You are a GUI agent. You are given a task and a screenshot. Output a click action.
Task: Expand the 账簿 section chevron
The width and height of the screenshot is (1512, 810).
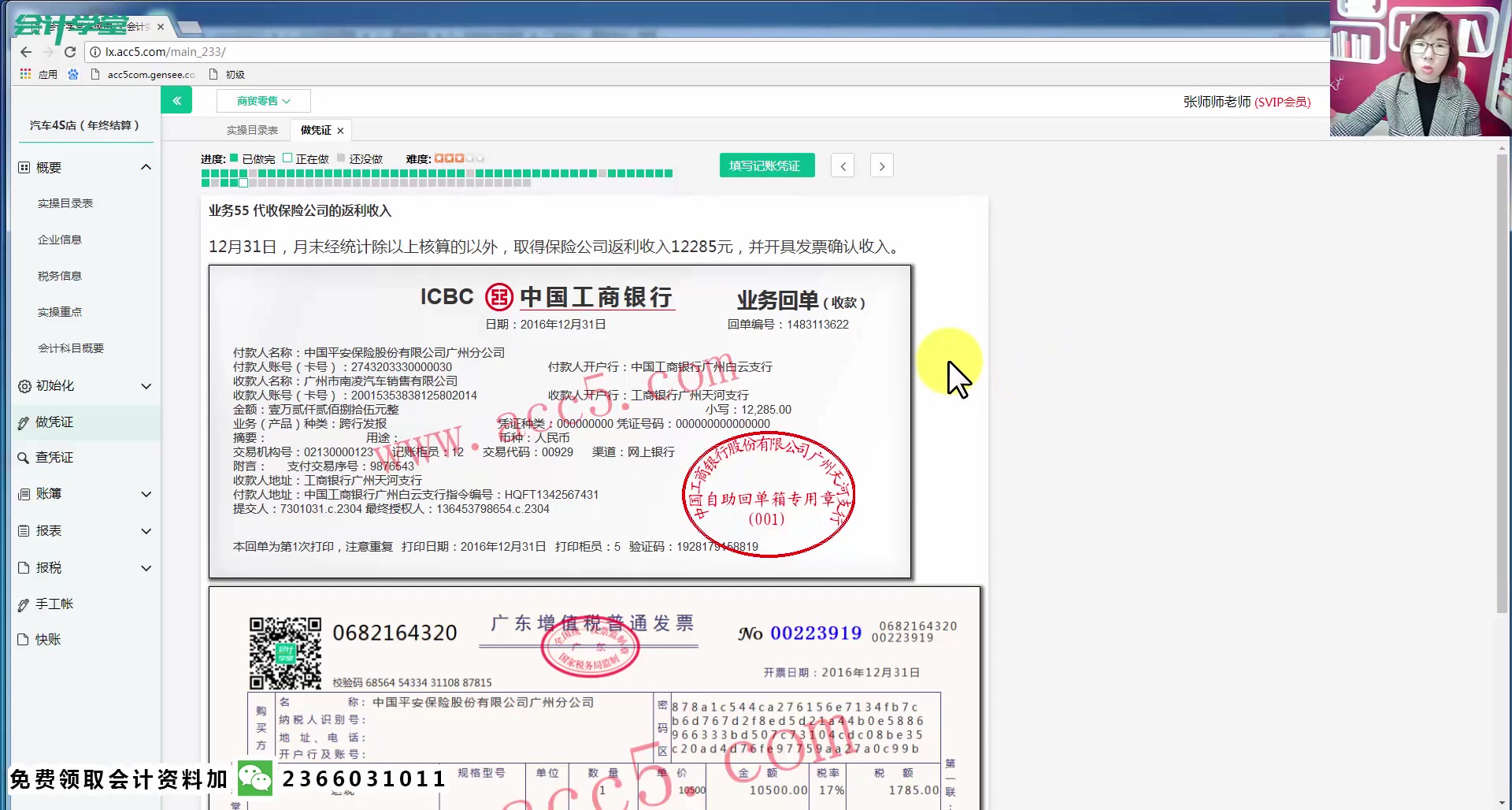point(146,494)
